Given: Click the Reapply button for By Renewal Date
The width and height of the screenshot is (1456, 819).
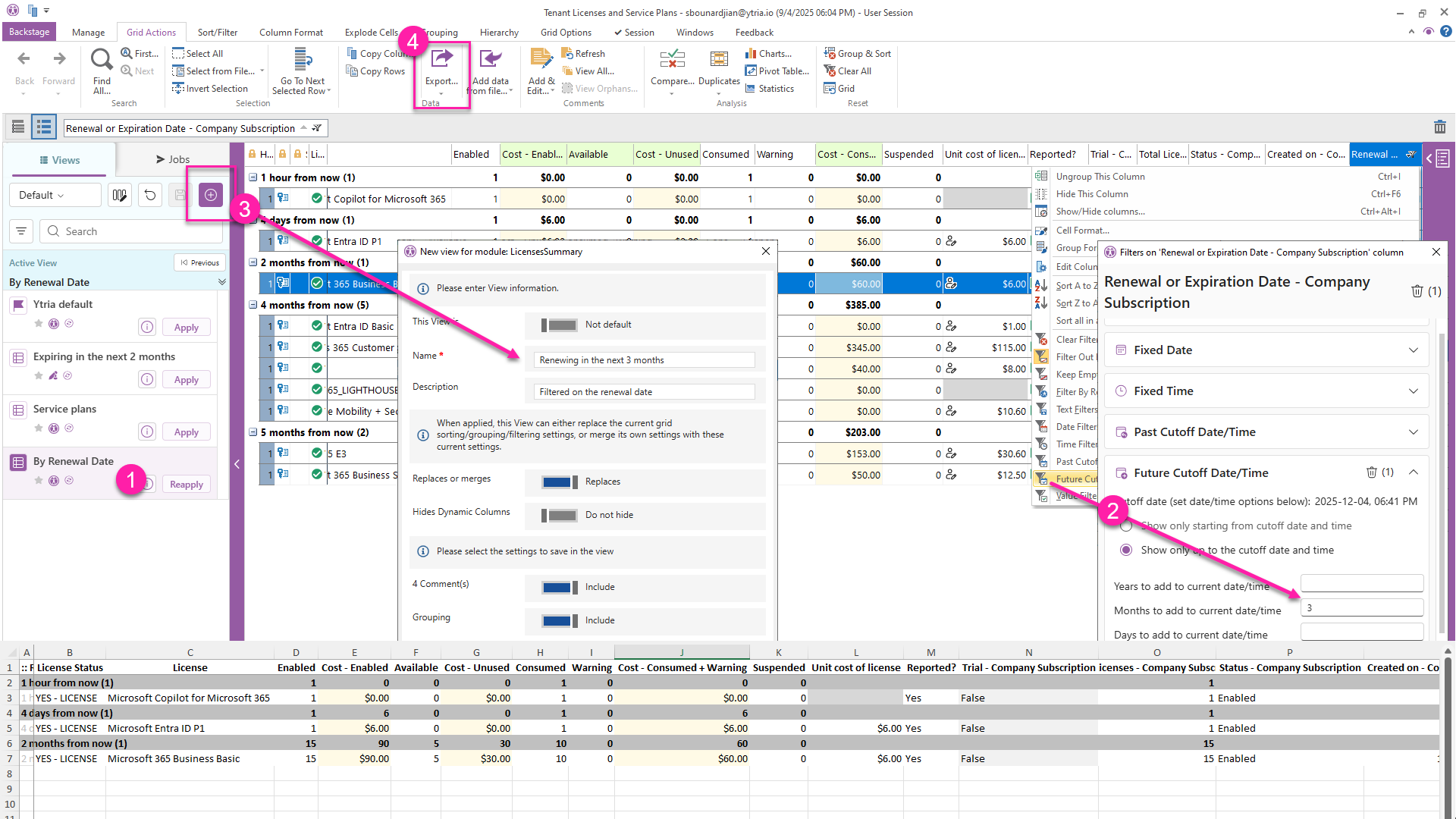Looking at the screenshot, I should pyautogui.click(x=186, y=485).
